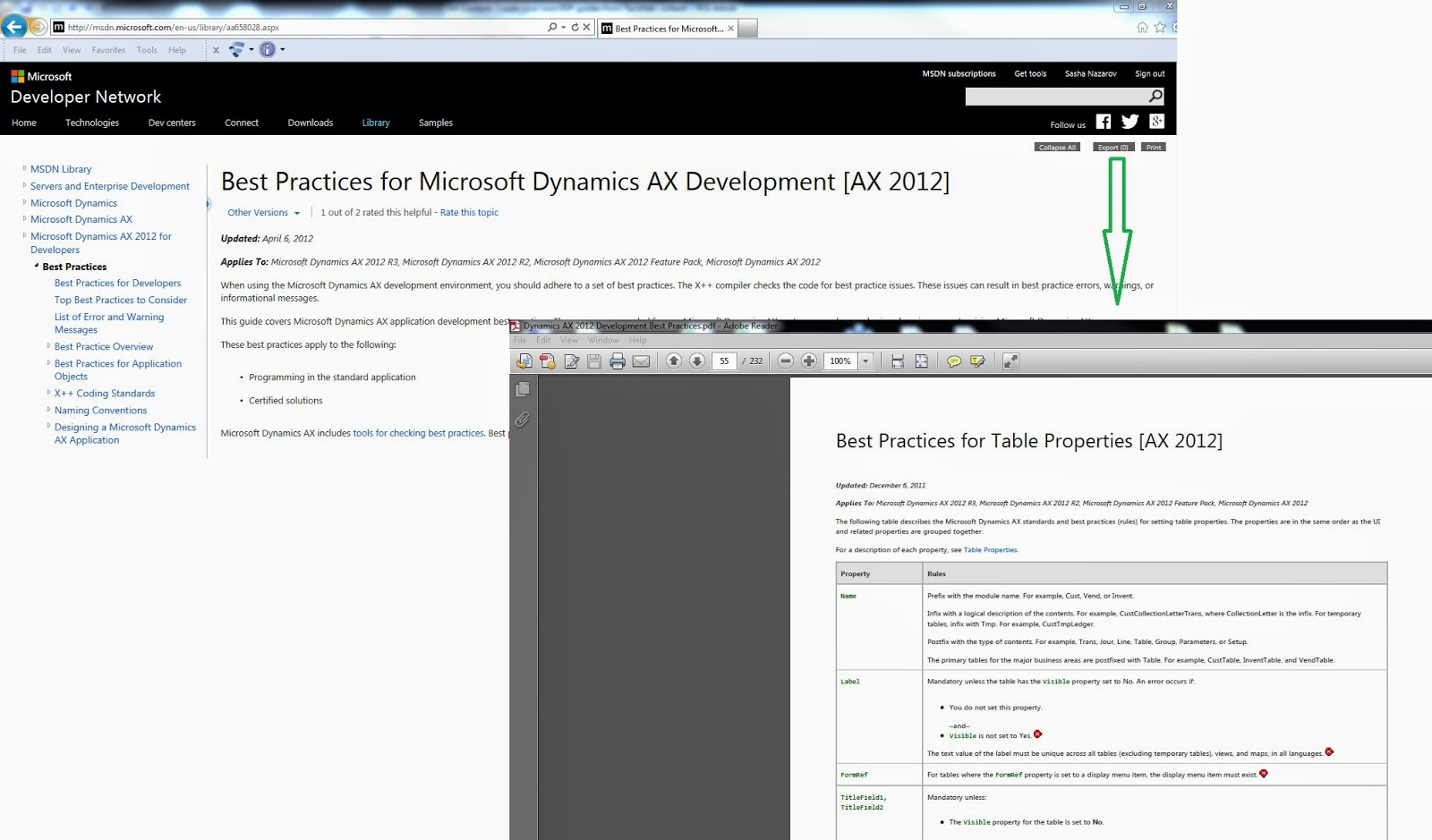Image resolution: width=1432 pixels, height=840 pixels.
Task: Open the browser favorites star icon
Action: 1160,27
